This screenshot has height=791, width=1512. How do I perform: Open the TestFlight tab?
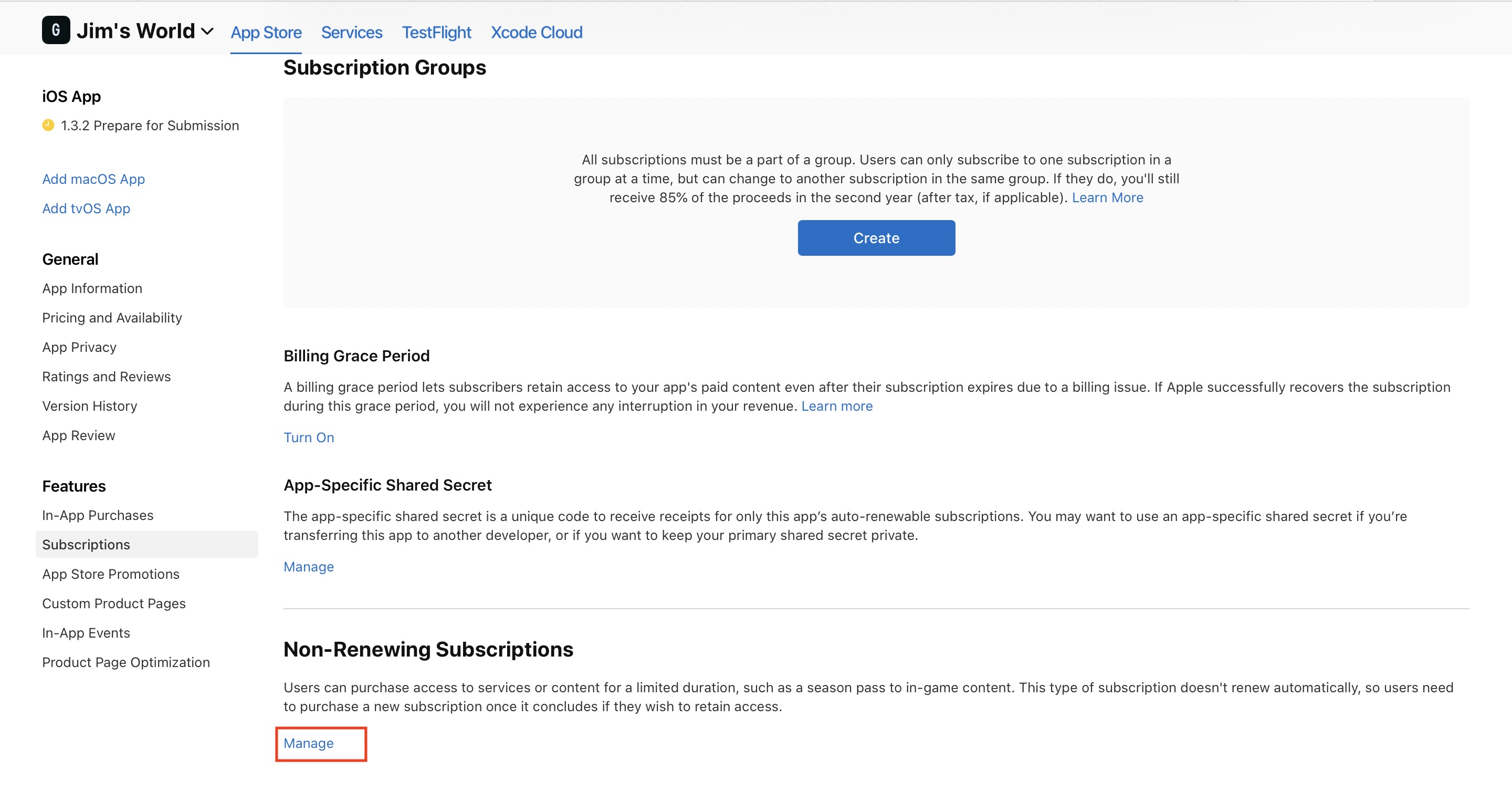pyautogui.click(x=436, y=32)
